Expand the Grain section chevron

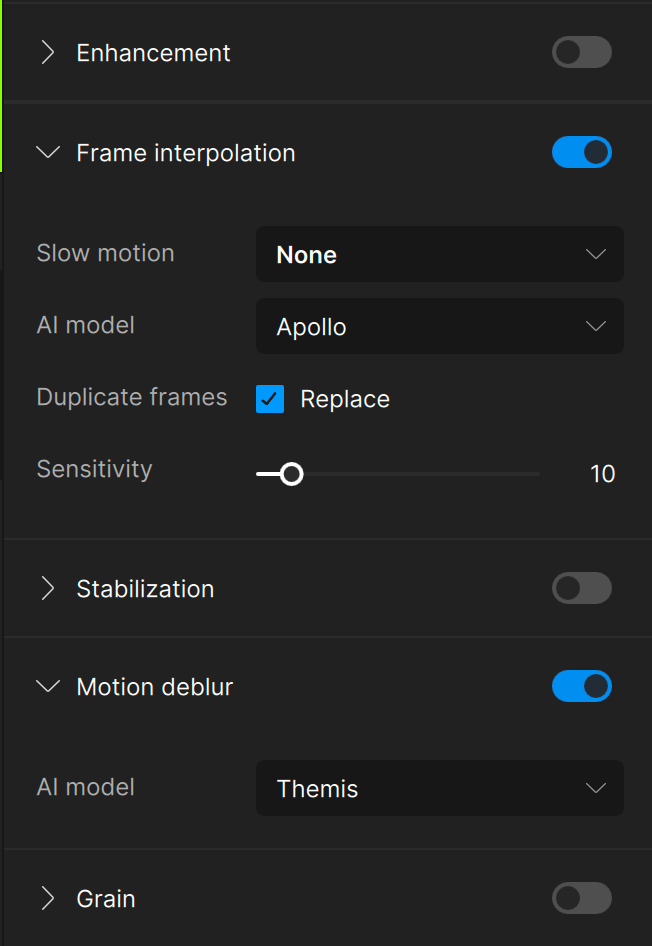pyautogui.click(x=47, y=899)
